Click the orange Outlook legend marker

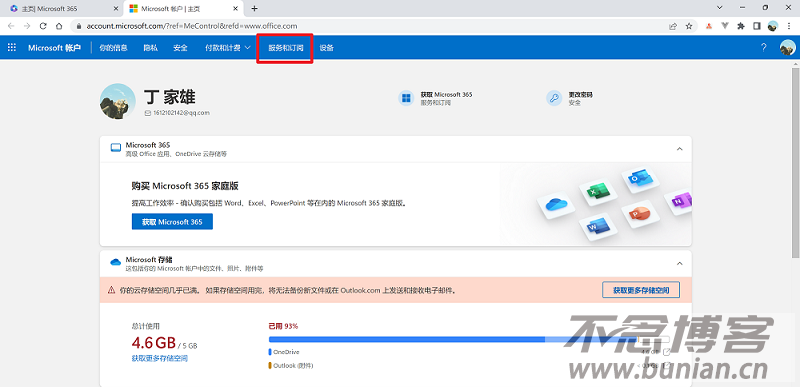tap(270, 366)
